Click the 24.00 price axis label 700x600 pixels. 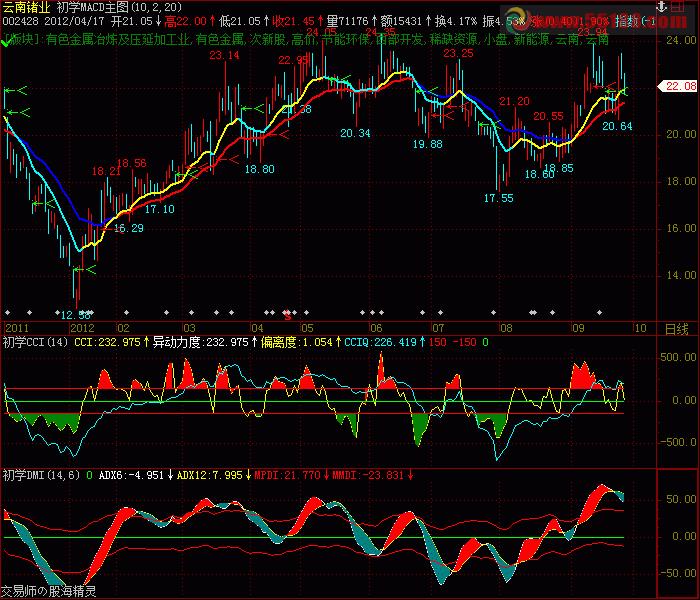tap(681, 40)
